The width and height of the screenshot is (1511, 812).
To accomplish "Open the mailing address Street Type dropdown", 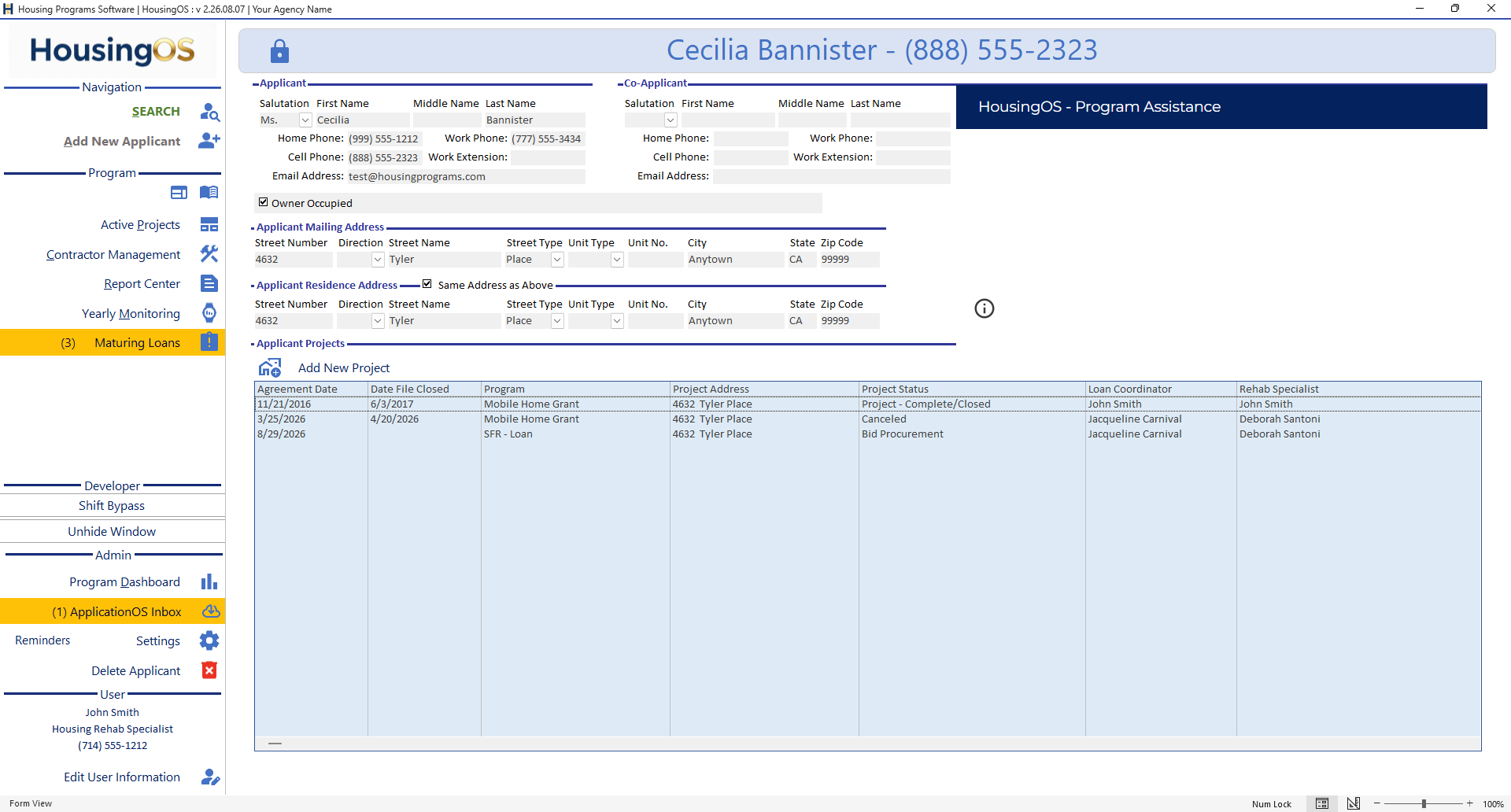I will pos(557,260).
